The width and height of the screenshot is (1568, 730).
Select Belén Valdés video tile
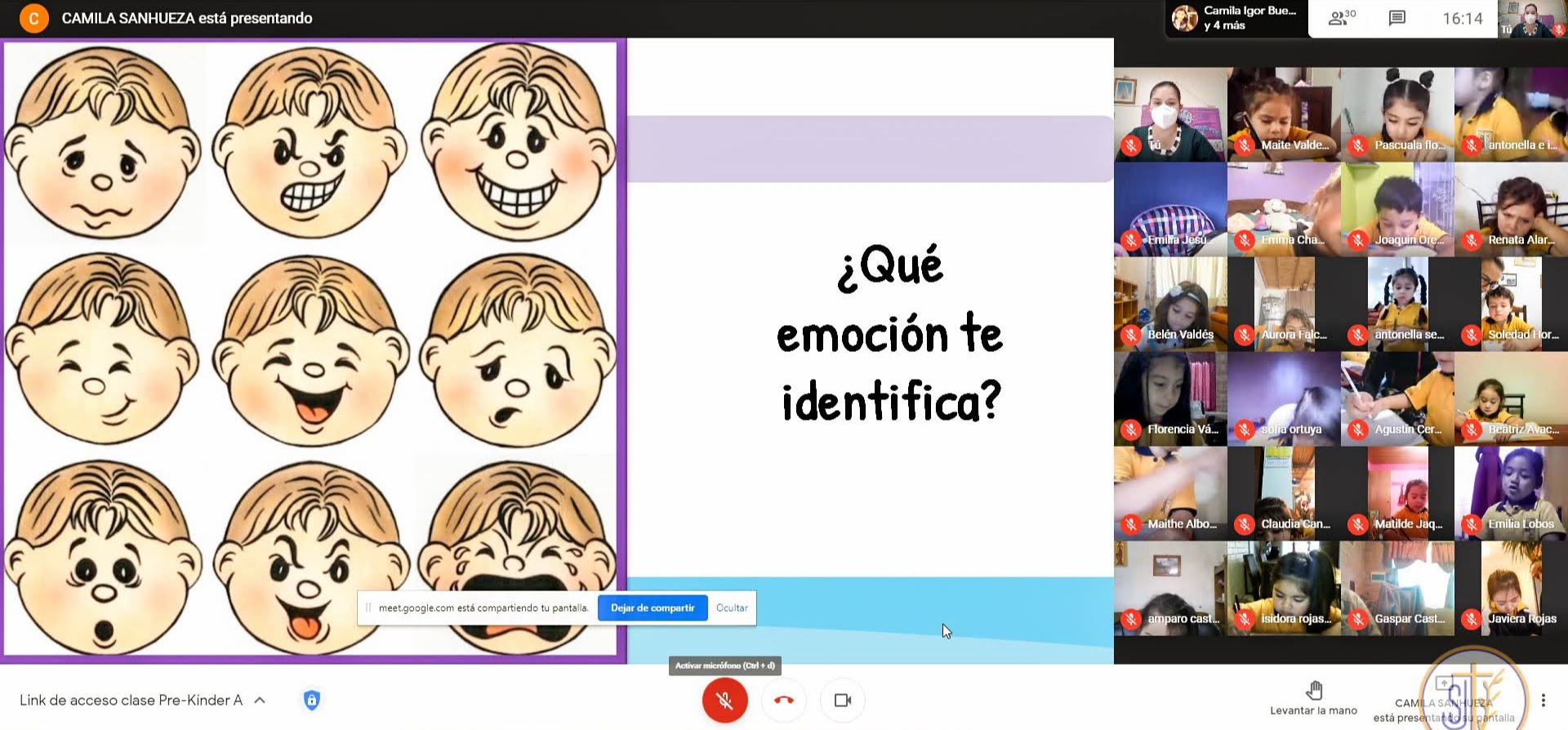1170,304
